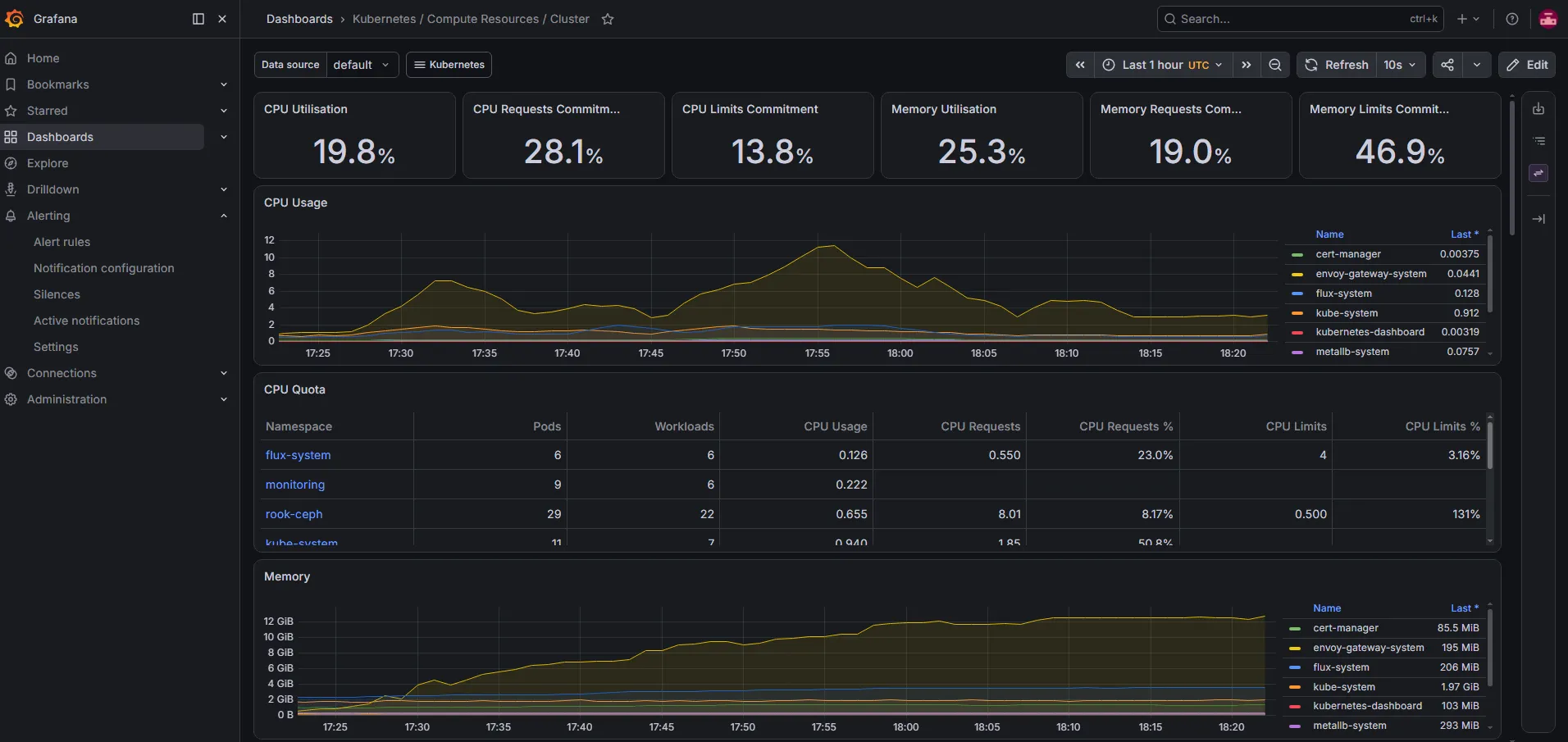Sort CPU Usage legend by Last column
Image resolution: width=1568 pixels, height=742 pixels.
[1465, 234]
